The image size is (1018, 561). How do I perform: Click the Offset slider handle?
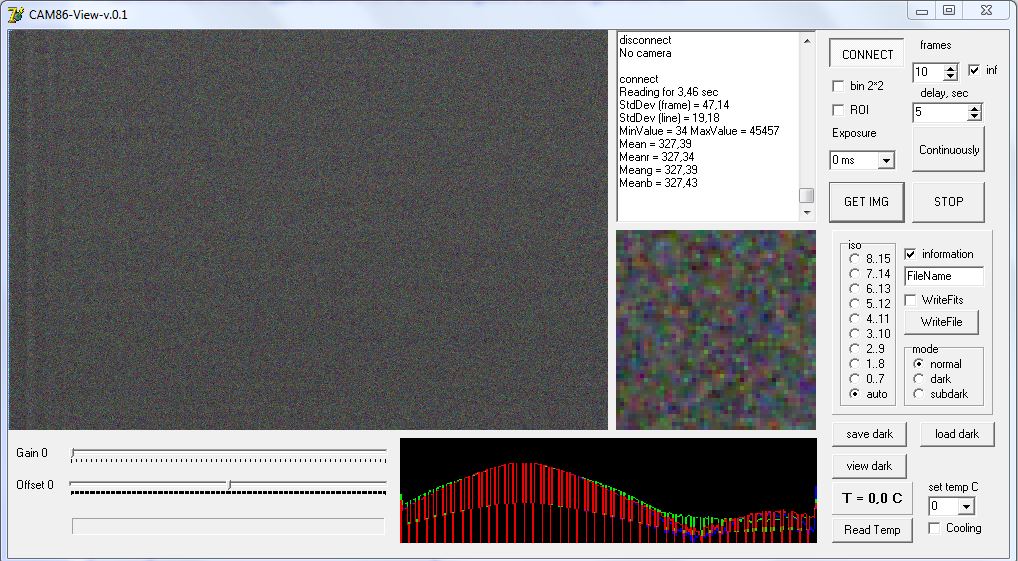click(229, 485)
